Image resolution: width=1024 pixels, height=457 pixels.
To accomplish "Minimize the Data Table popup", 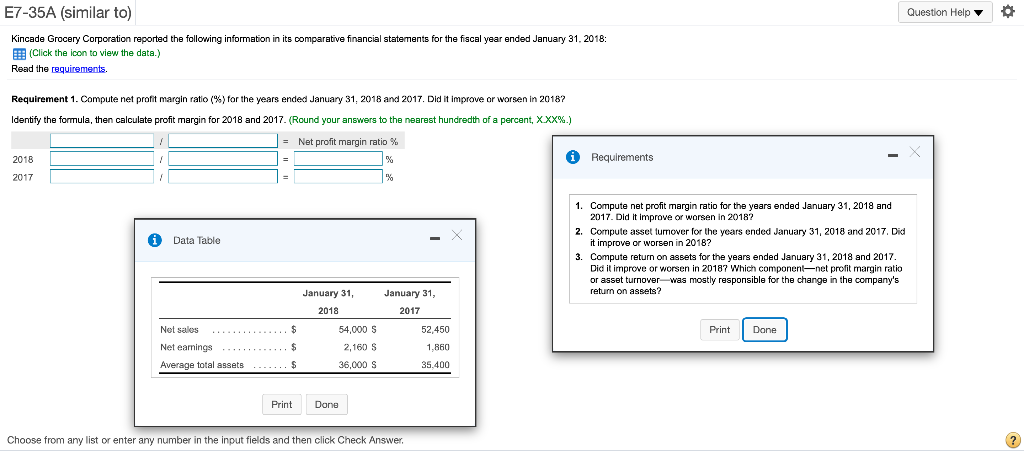I will 435,239.
